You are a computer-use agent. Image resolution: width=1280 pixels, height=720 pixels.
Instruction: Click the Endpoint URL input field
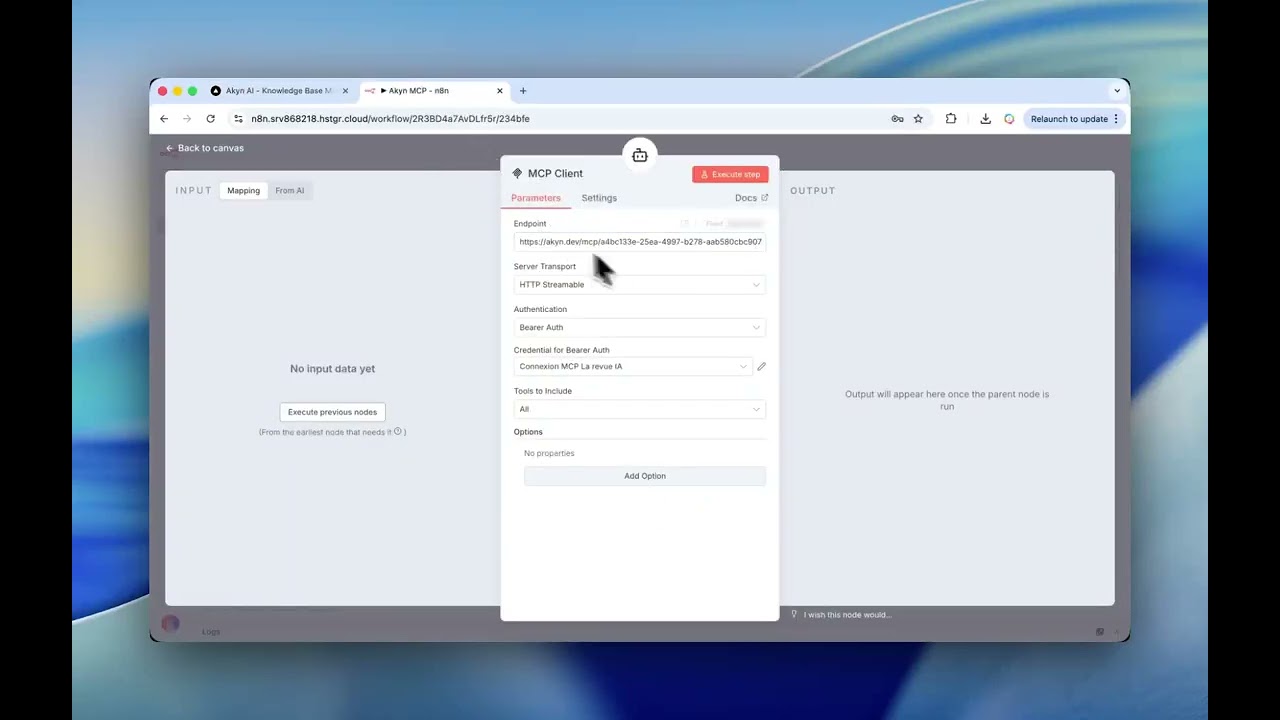pyautogui.click(x=640, y=242)
